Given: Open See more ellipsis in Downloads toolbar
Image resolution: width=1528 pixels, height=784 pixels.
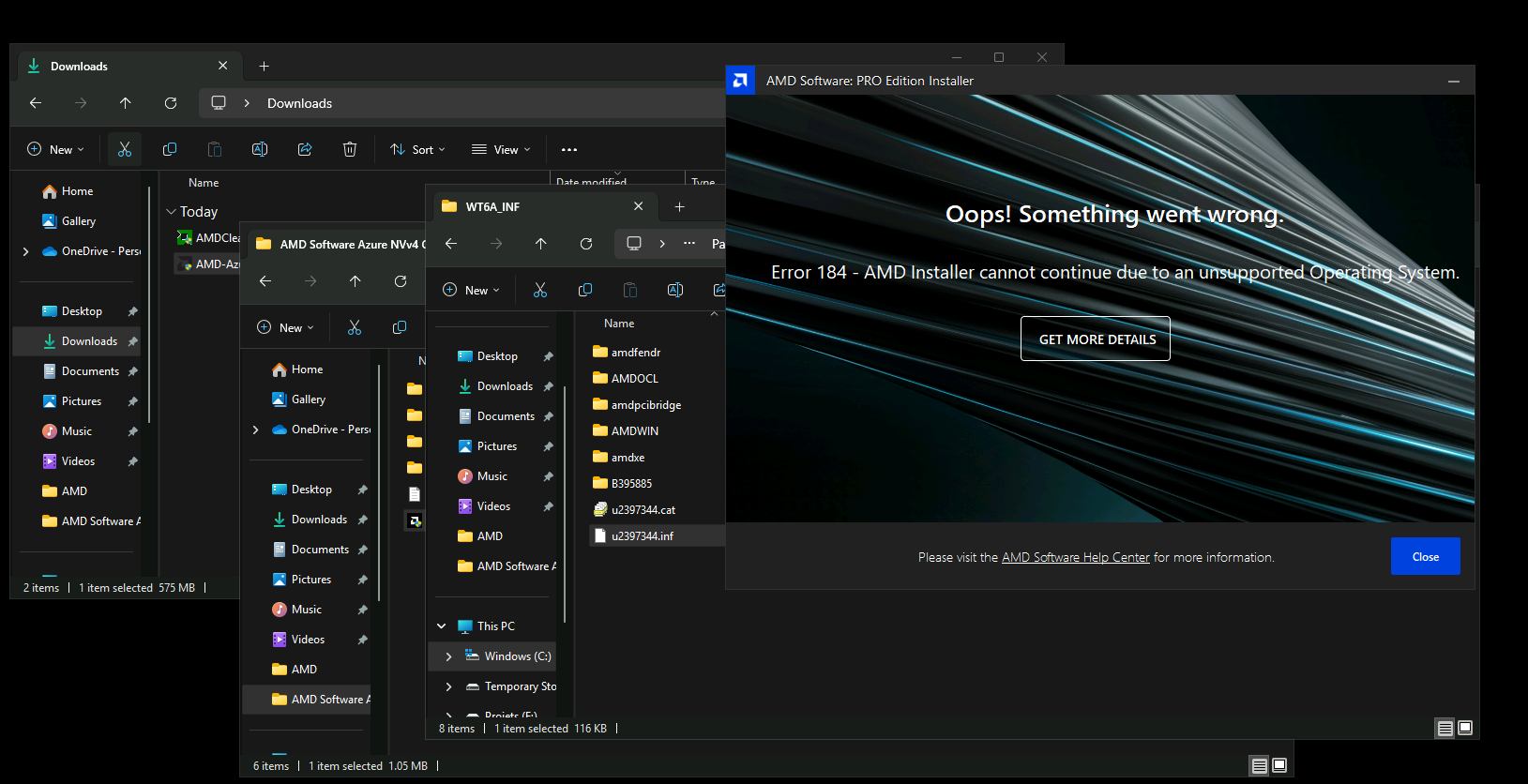Looking at the screenshot, I should click(569, 149).
